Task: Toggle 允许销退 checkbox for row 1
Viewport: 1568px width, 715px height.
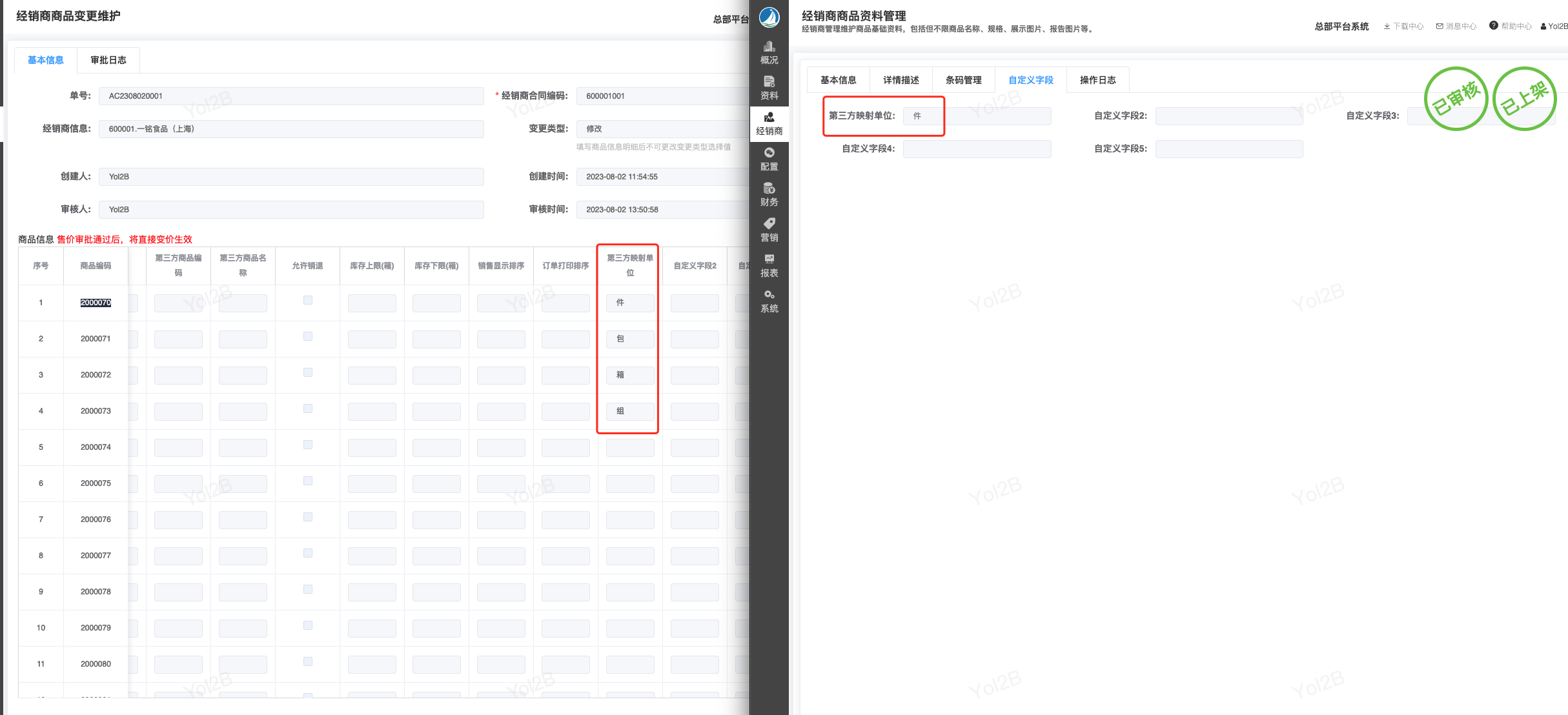Action: pos(308,300)
